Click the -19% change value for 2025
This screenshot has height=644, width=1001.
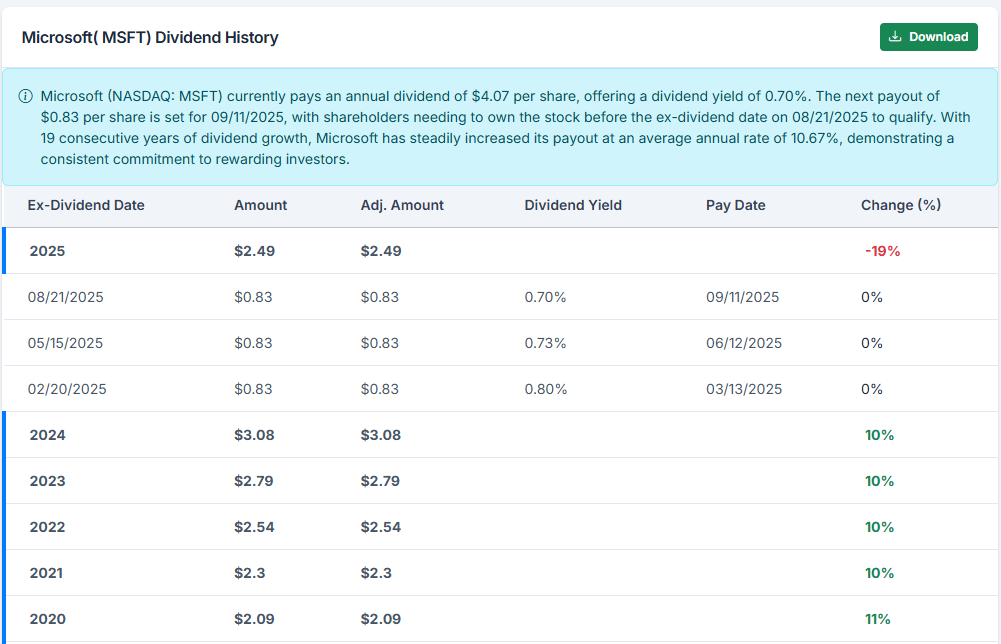pyautogui.click(x=882, y=251)
